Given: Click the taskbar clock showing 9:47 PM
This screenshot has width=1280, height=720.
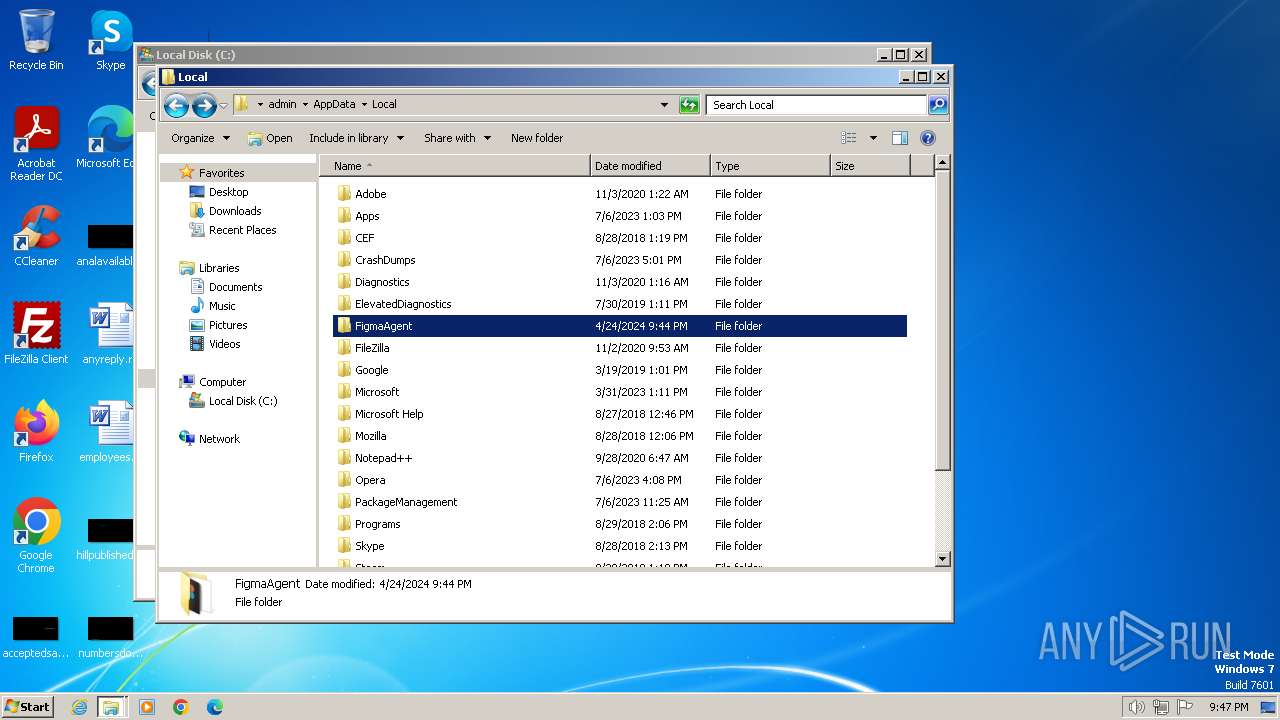Looking at the screenshot, I should [1228, 707].
